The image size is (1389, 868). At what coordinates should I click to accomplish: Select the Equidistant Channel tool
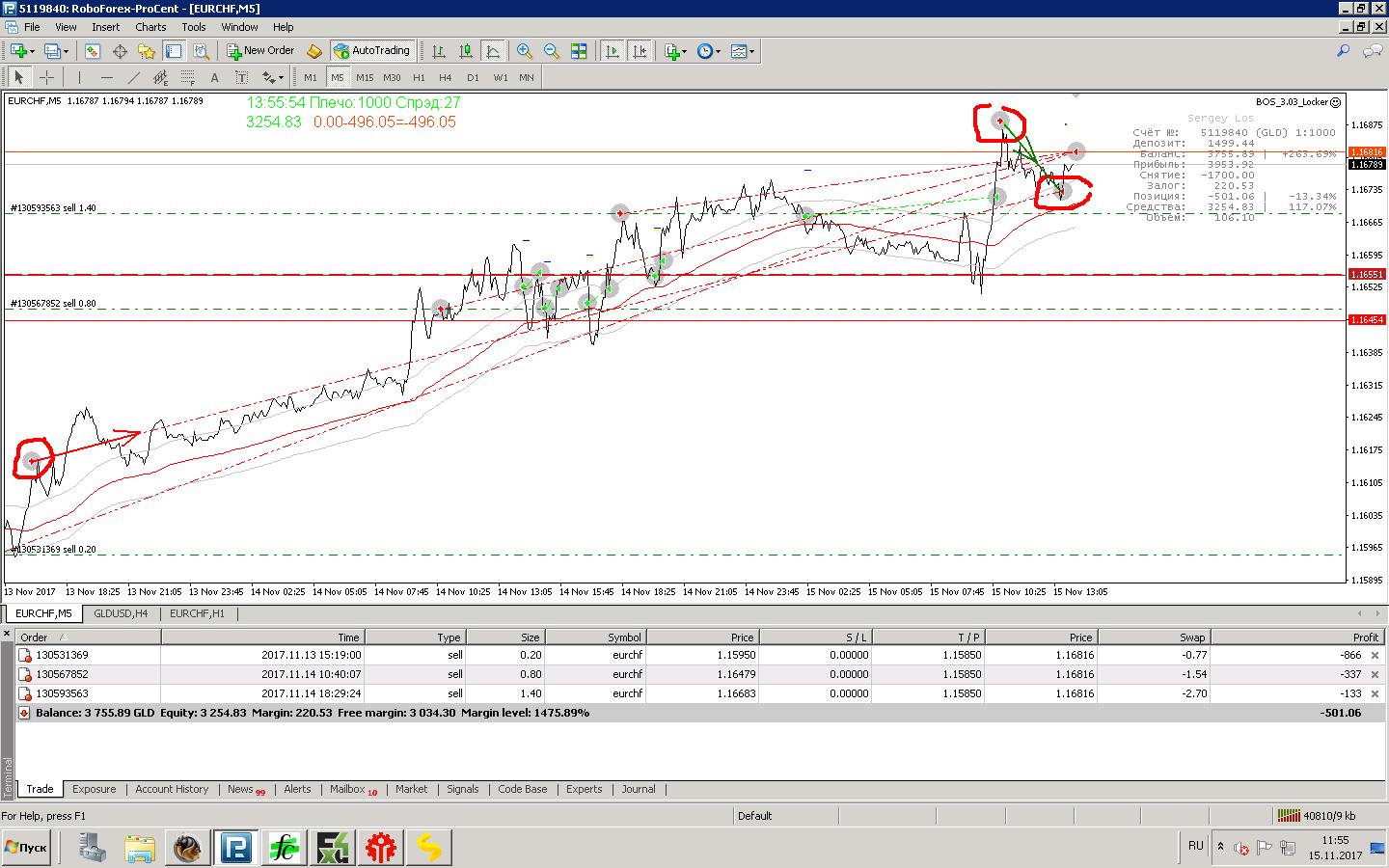[x=160, y=77]
